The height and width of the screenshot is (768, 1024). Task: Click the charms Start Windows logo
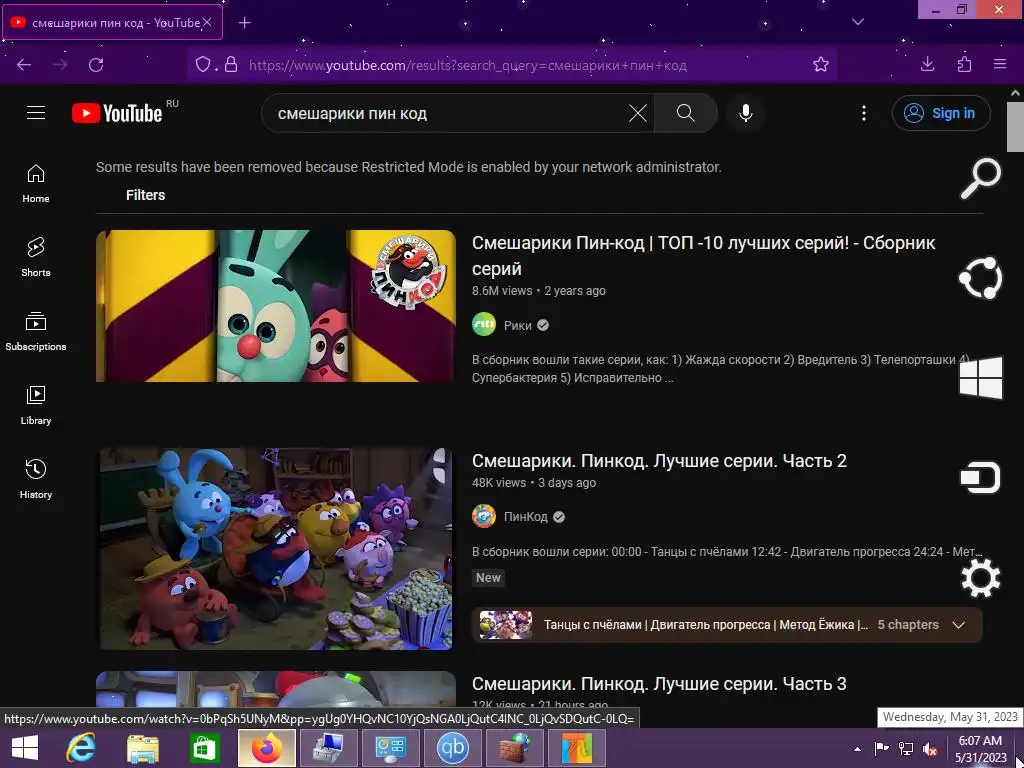click(x=980, y=377)
